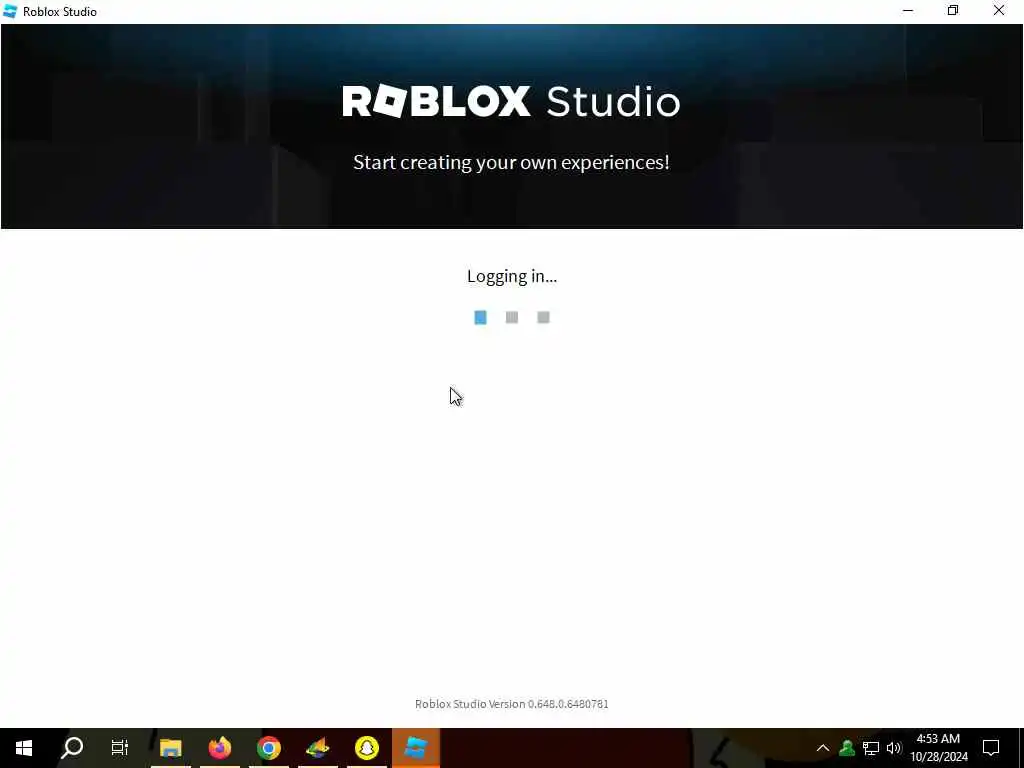Click the Roblox Studio title bar icon
The image size is (1024, 768).
coord(10,11)
